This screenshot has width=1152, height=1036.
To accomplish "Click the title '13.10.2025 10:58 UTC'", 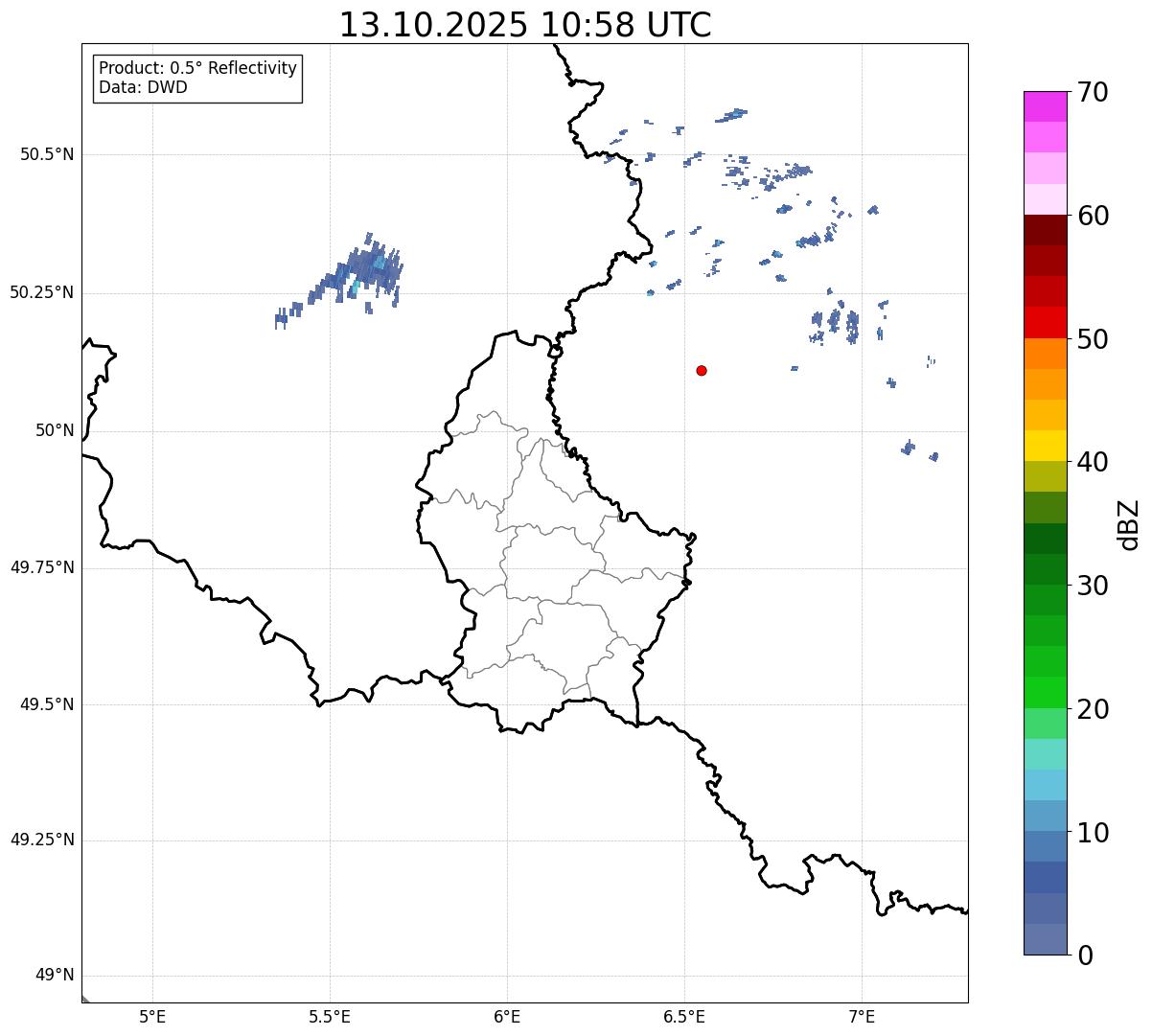I will click(525, 25).
